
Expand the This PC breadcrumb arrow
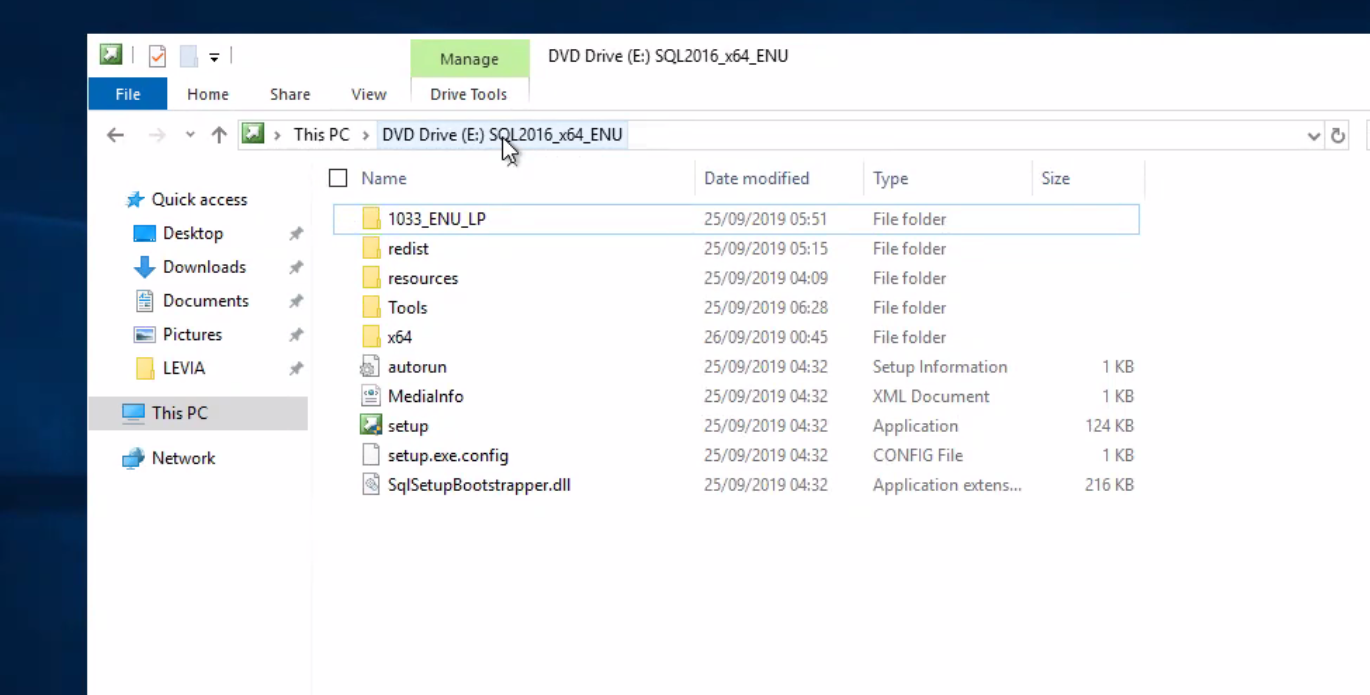coord(365,134)
